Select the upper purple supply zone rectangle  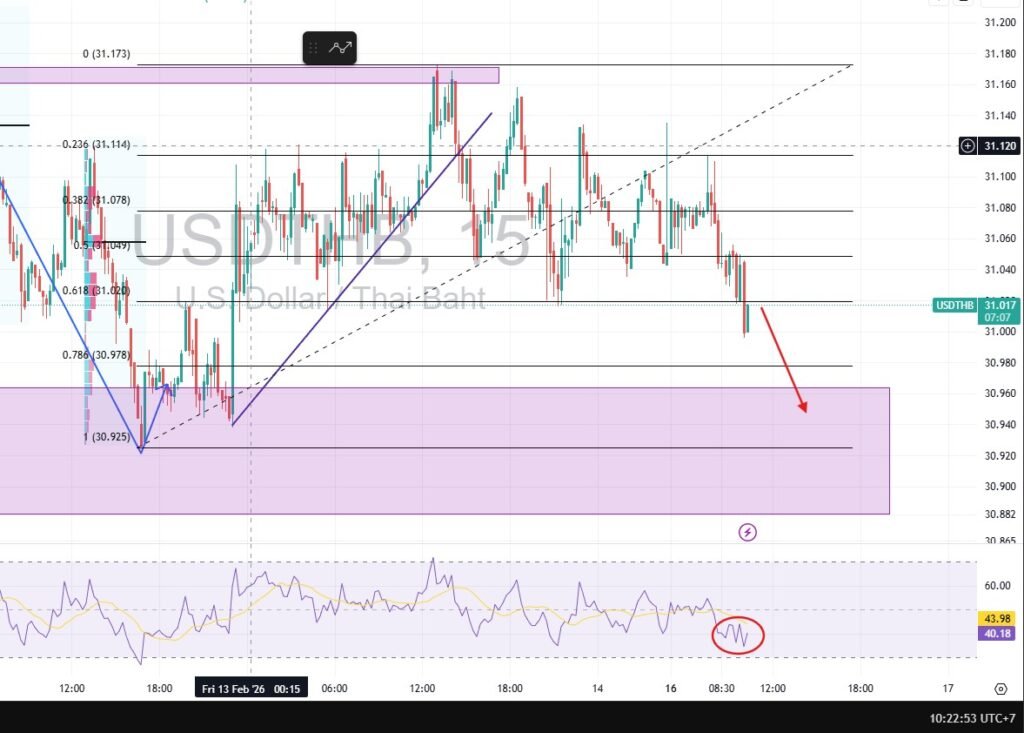tap(250, 75)
